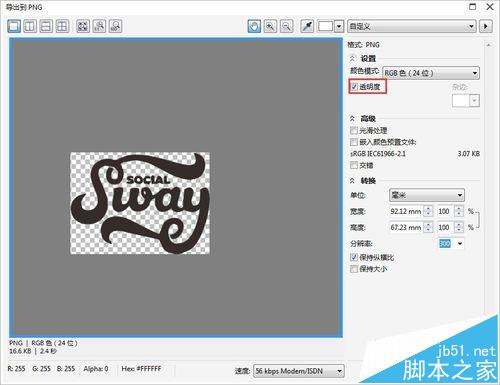
Task: Switch to two horizontal previews layout
Action: (46, 26)
